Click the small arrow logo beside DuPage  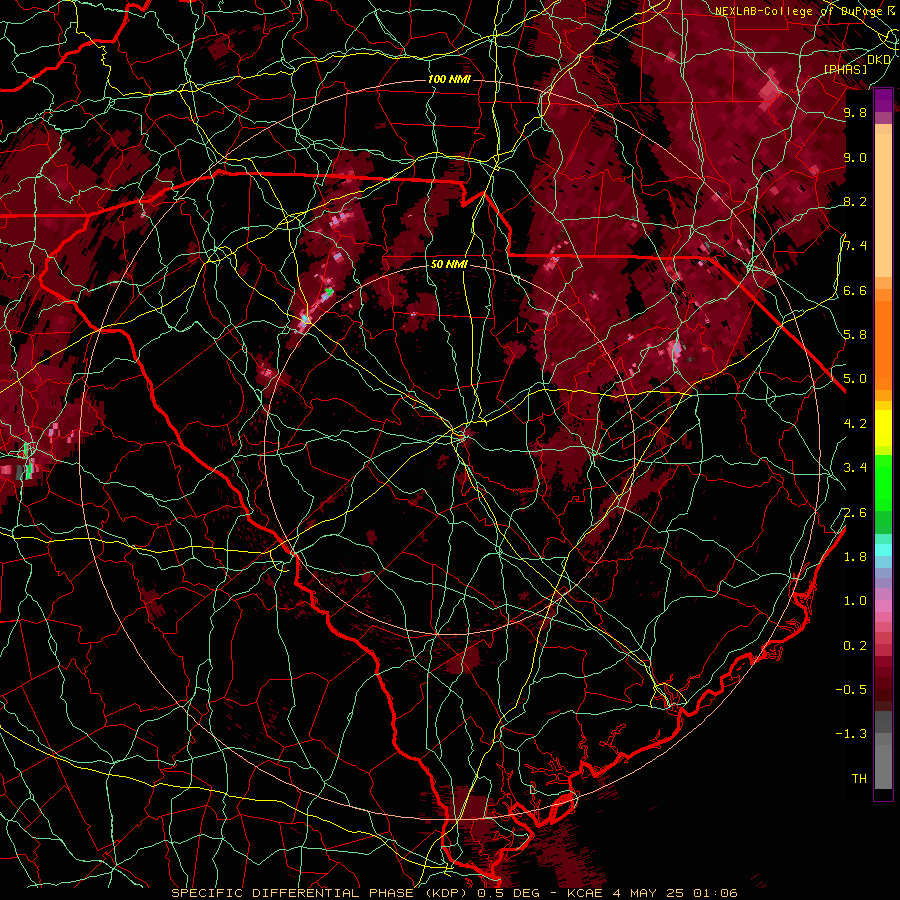pyautogui.click(x=891, y=10)
